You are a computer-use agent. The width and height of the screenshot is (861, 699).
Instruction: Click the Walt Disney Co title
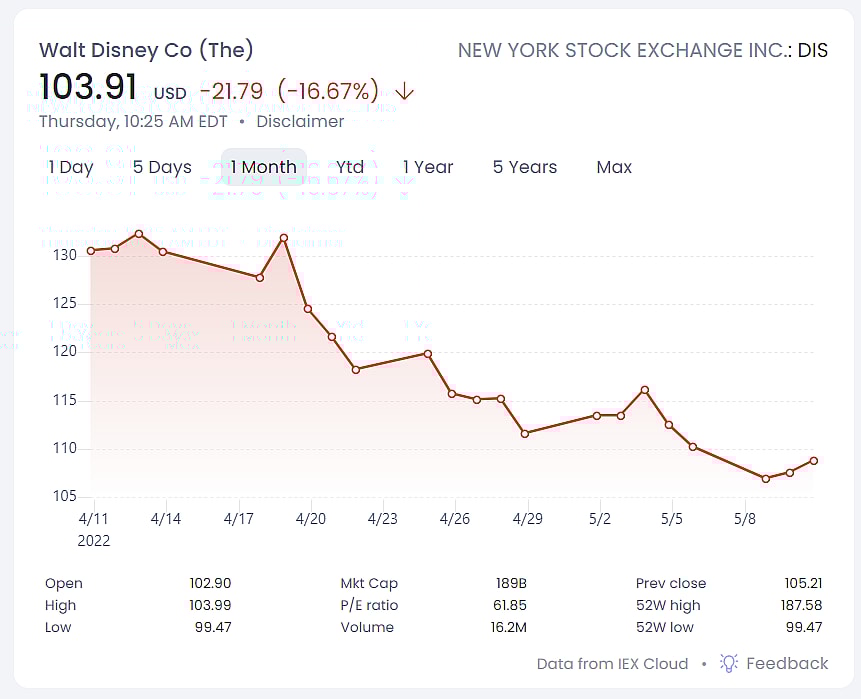(x=146, y=50)
